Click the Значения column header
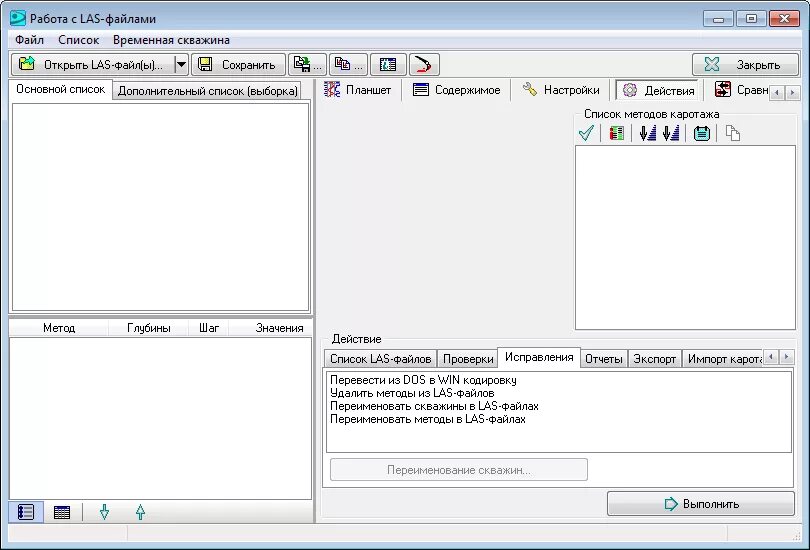This screenshot has width=810, height=550. click(x=271, y=328)
